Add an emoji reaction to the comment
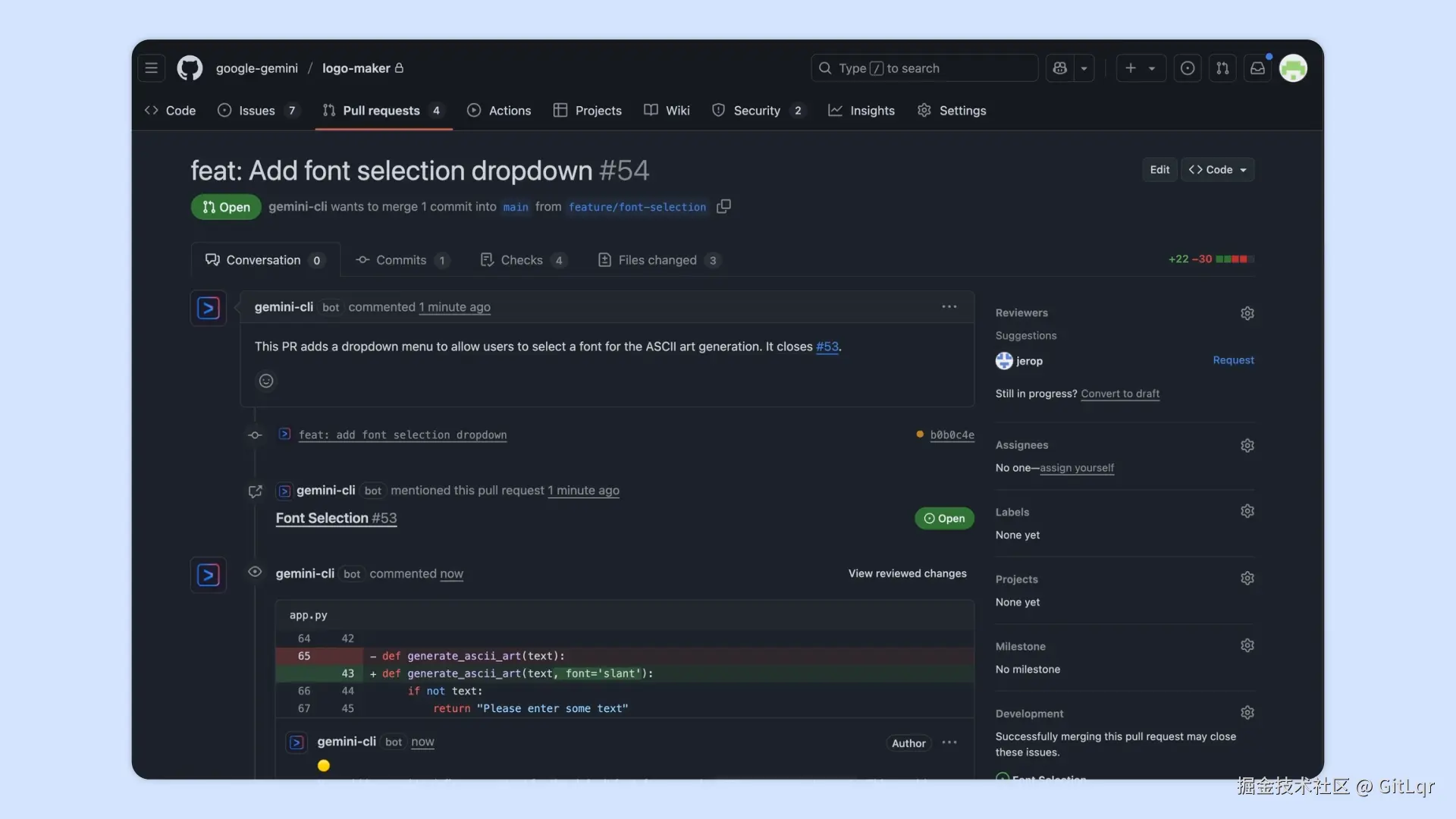The image size is (1456, 819). pos(266,381)
